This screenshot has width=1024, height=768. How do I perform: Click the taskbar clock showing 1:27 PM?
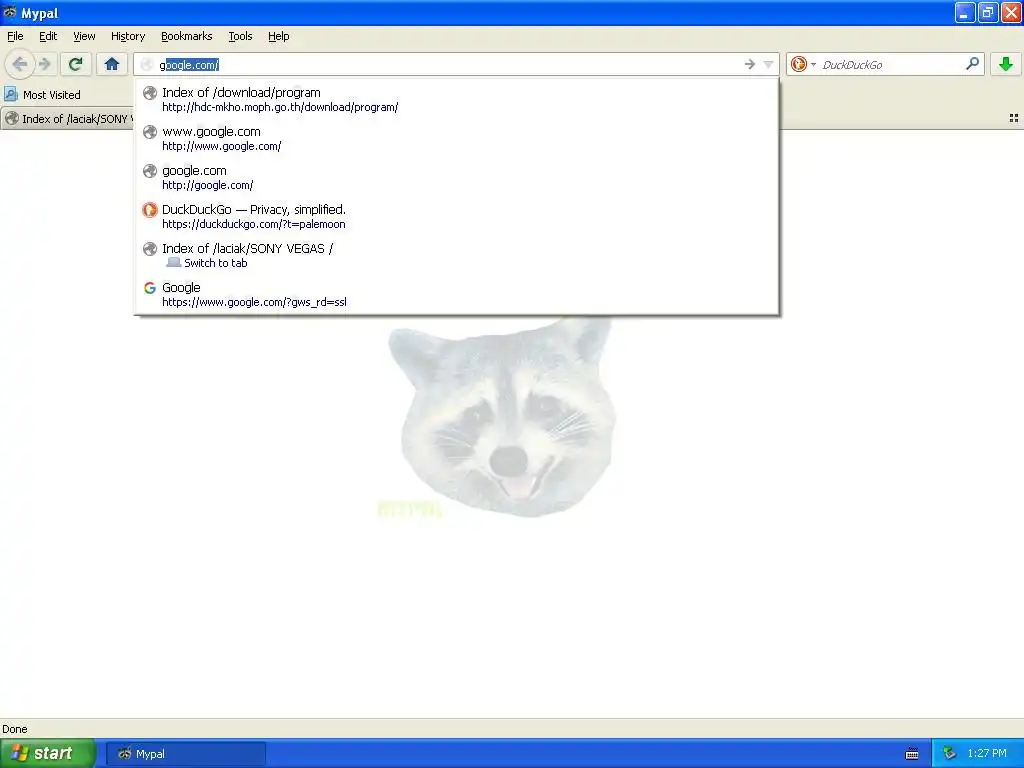987,754
